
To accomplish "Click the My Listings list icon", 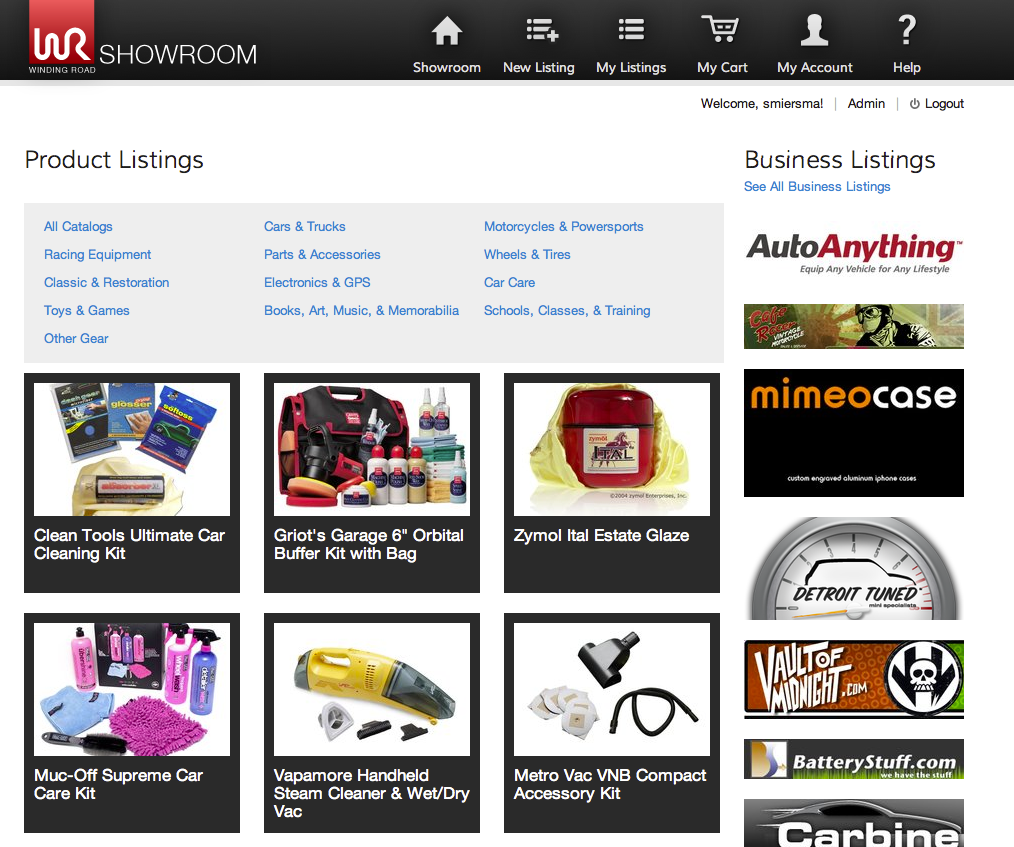I will tap(631, 30).
